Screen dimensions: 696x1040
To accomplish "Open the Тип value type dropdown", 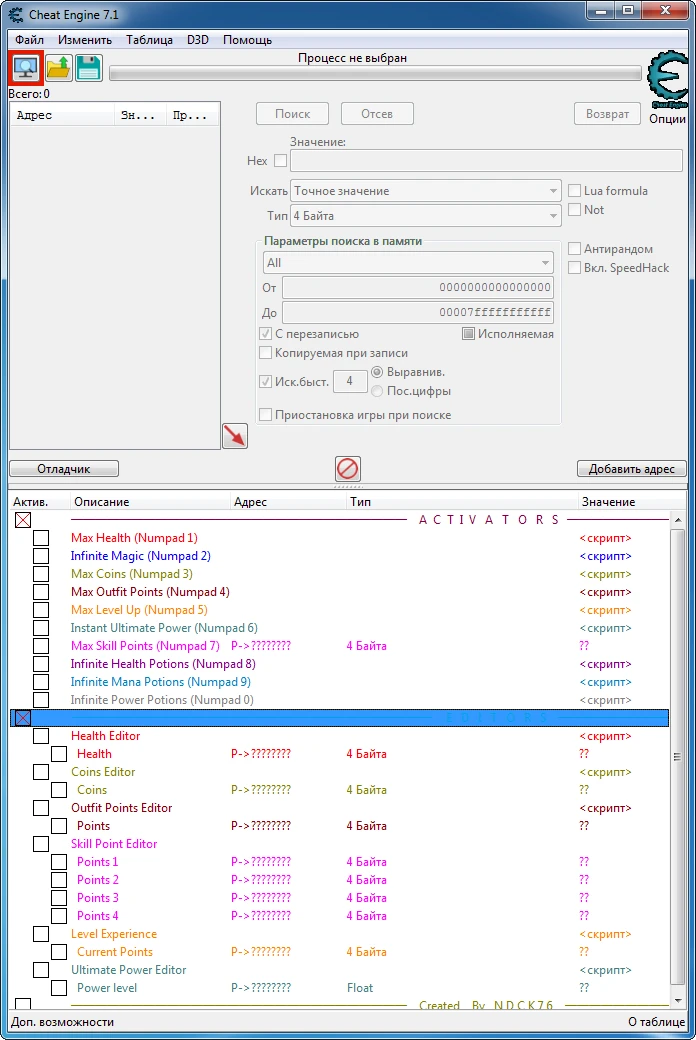I will click(x=426, y=216).
